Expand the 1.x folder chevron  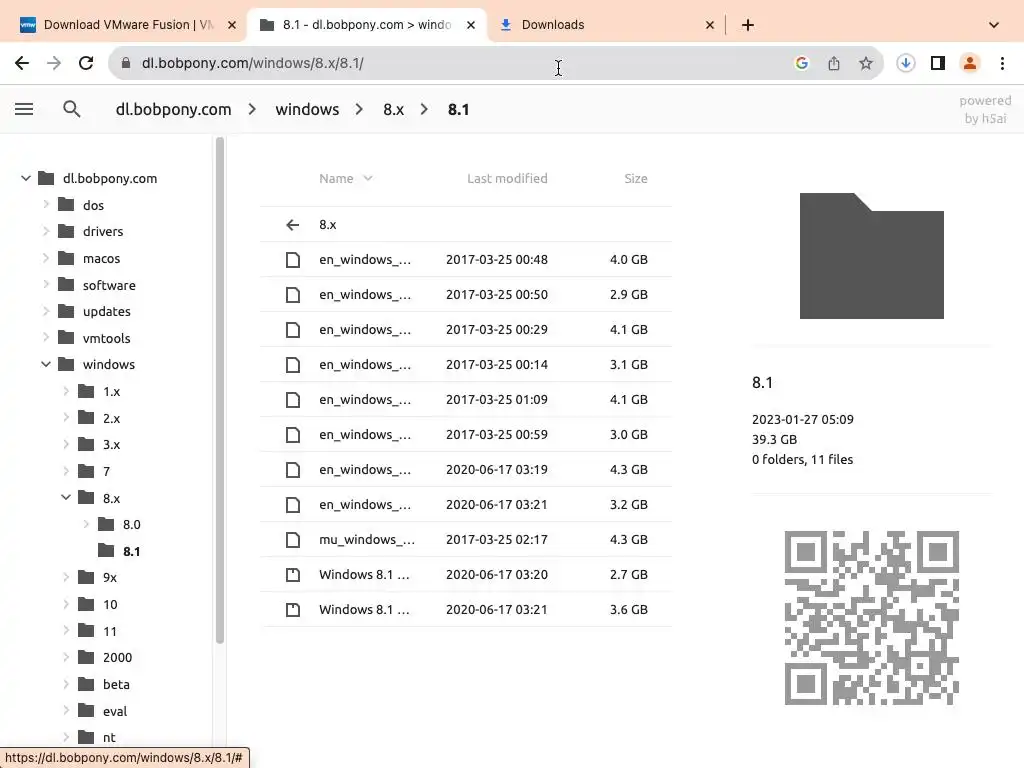click(66, 391)
